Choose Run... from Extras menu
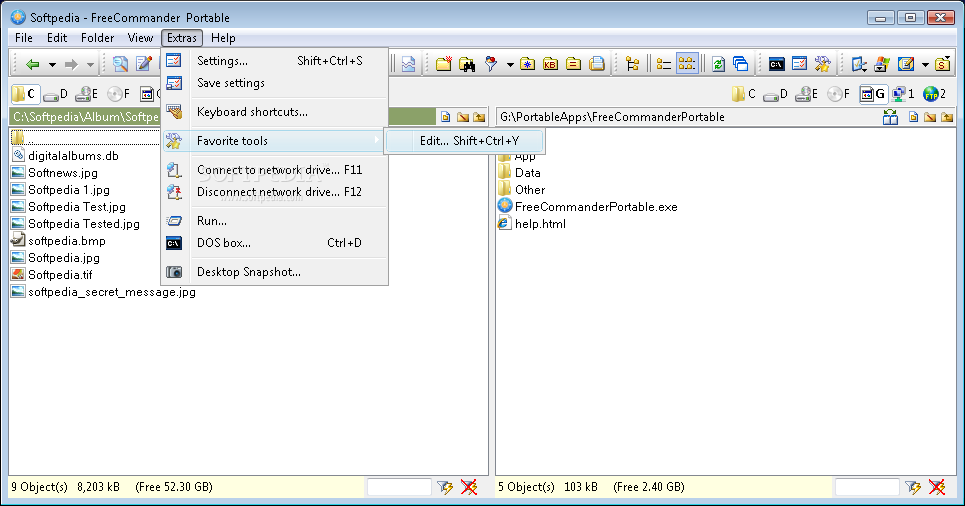Image resolution: width=965 pixels, height=506 pixels. [x=275, y=221]
